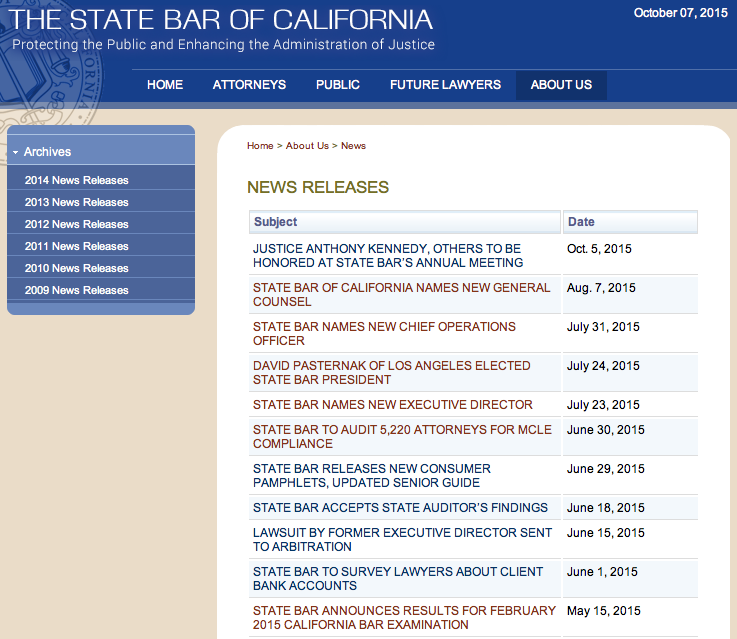Click the NEWS RELEASES page heading
This screenshot has width=737, height=639.
318,187
